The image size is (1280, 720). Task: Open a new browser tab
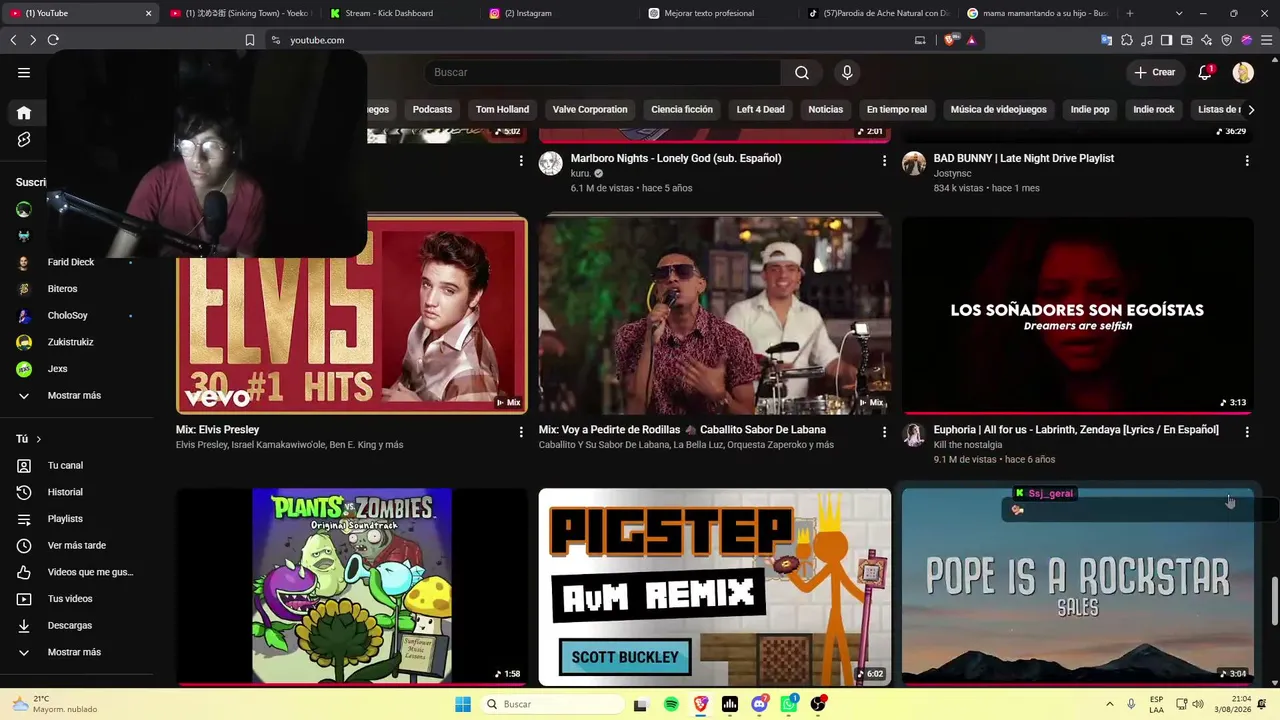1130,13
